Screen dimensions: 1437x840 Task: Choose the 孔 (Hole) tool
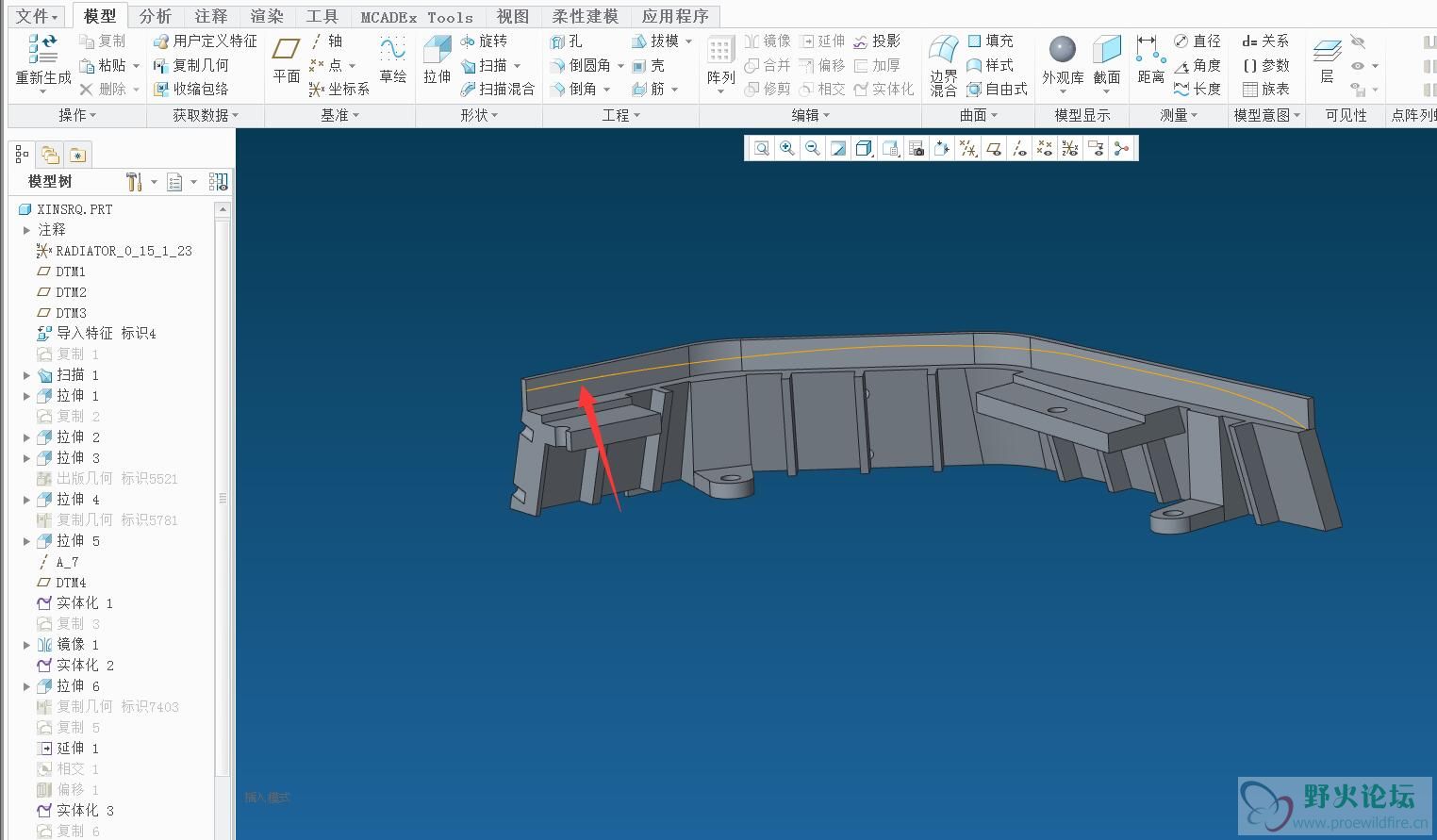(x=567, y=41)
